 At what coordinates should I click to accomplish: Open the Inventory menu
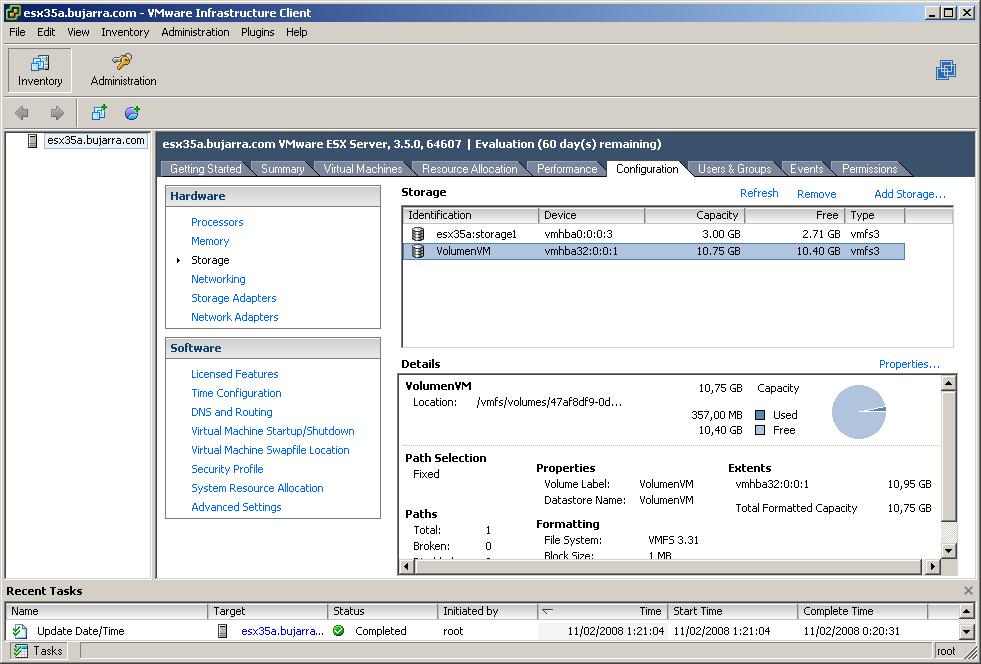click(125, 32)
